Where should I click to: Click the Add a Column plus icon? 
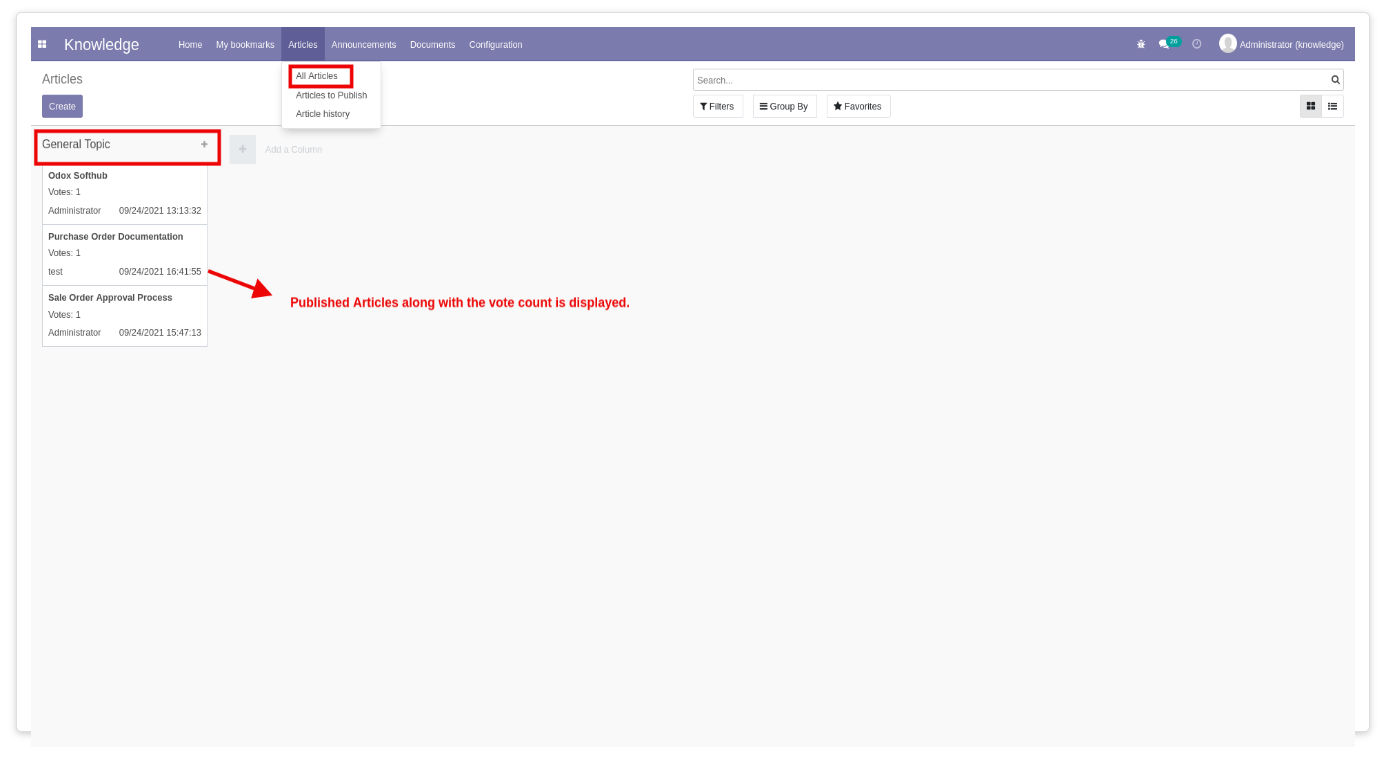pyautogui.click(x=242, y=149)
